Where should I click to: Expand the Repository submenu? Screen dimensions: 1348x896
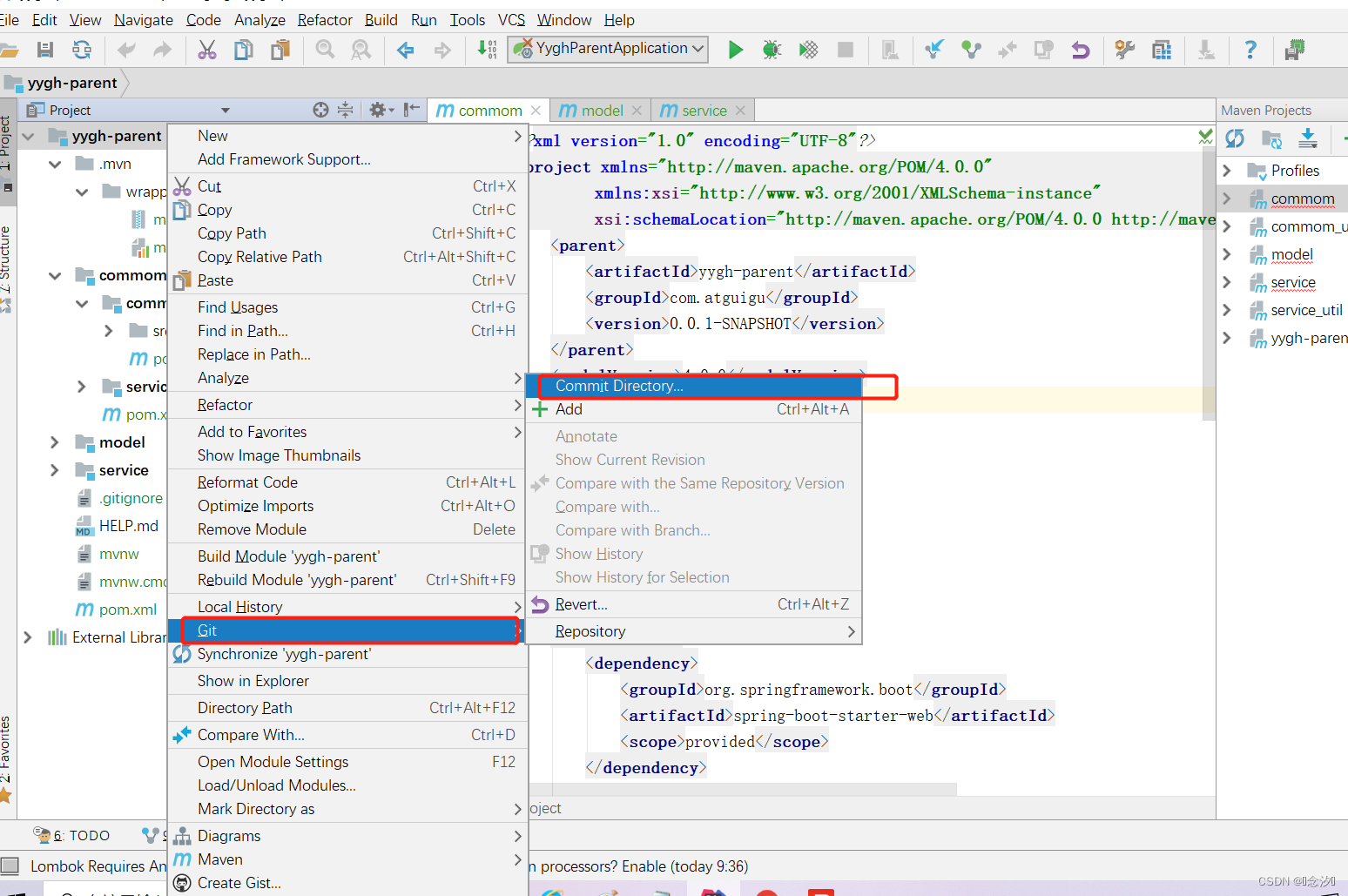point(694,631)
